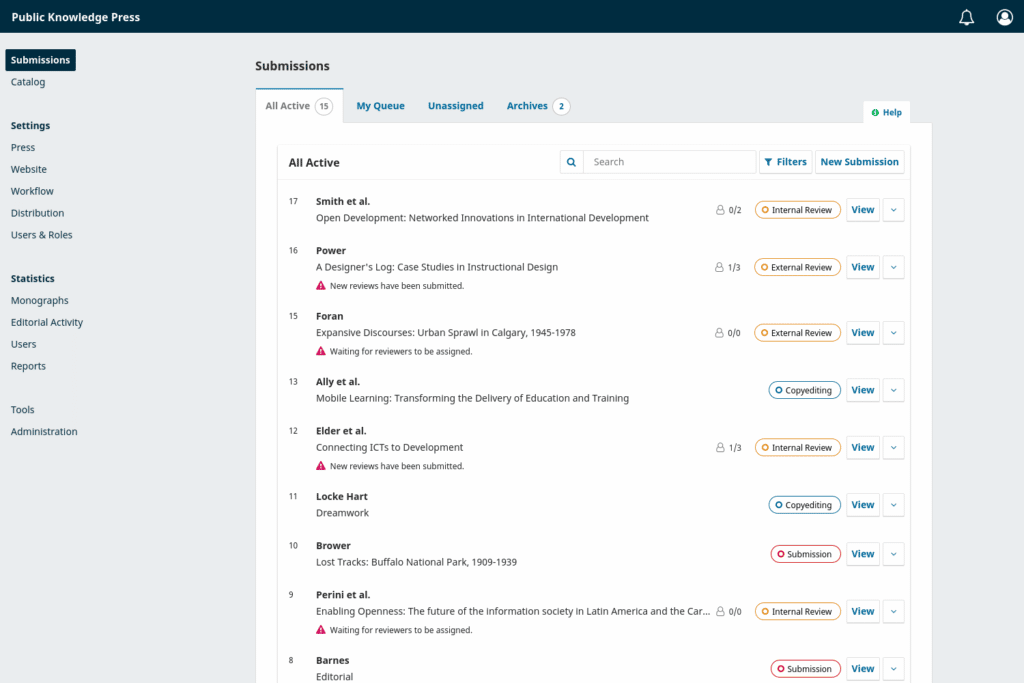Switch to the Archives tab

pyautogui.click(x=528, y=105)
